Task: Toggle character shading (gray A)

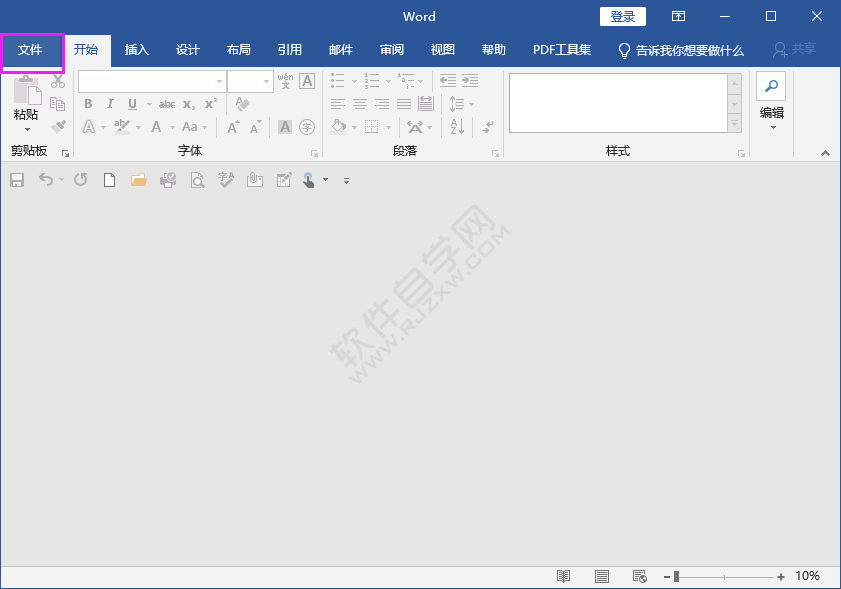Action: [x=285, y=127]
